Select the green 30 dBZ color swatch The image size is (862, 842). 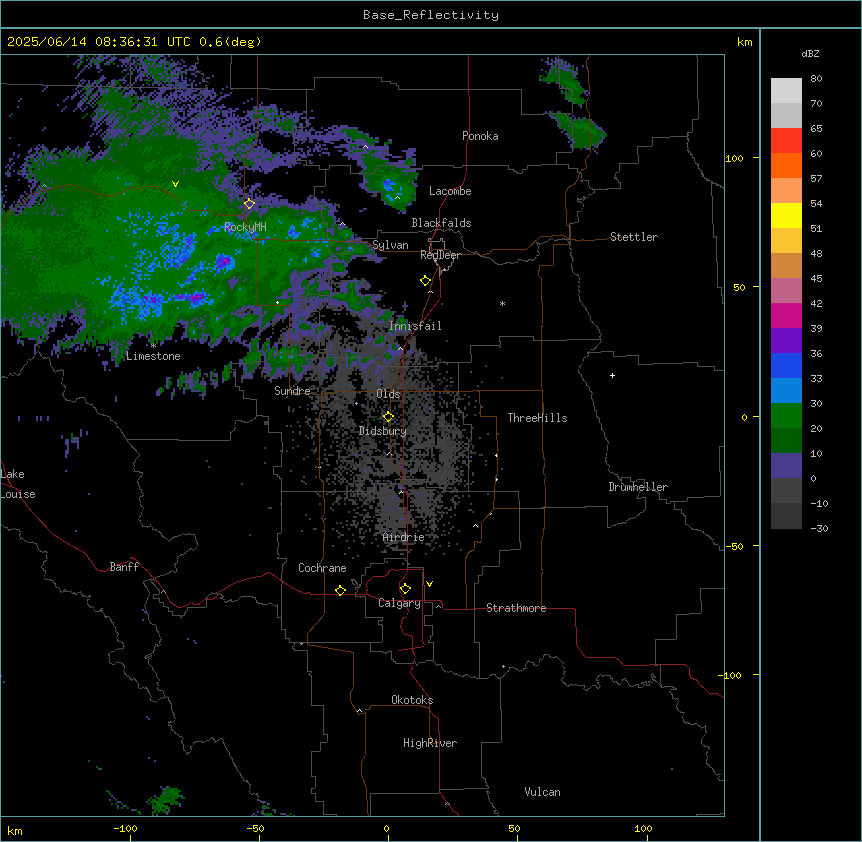click(786, 416)
